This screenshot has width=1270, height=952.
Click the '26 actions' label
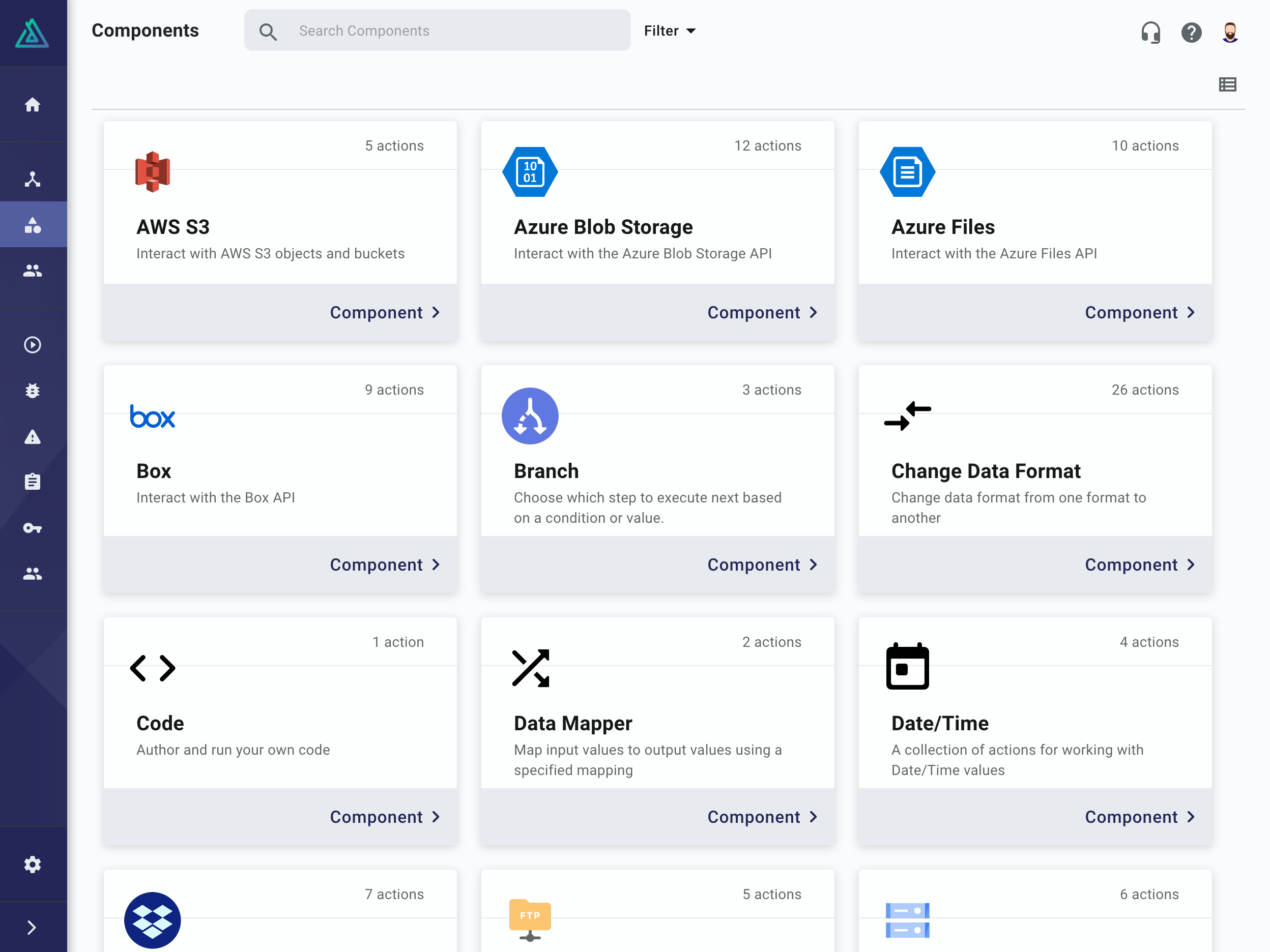1145,390
